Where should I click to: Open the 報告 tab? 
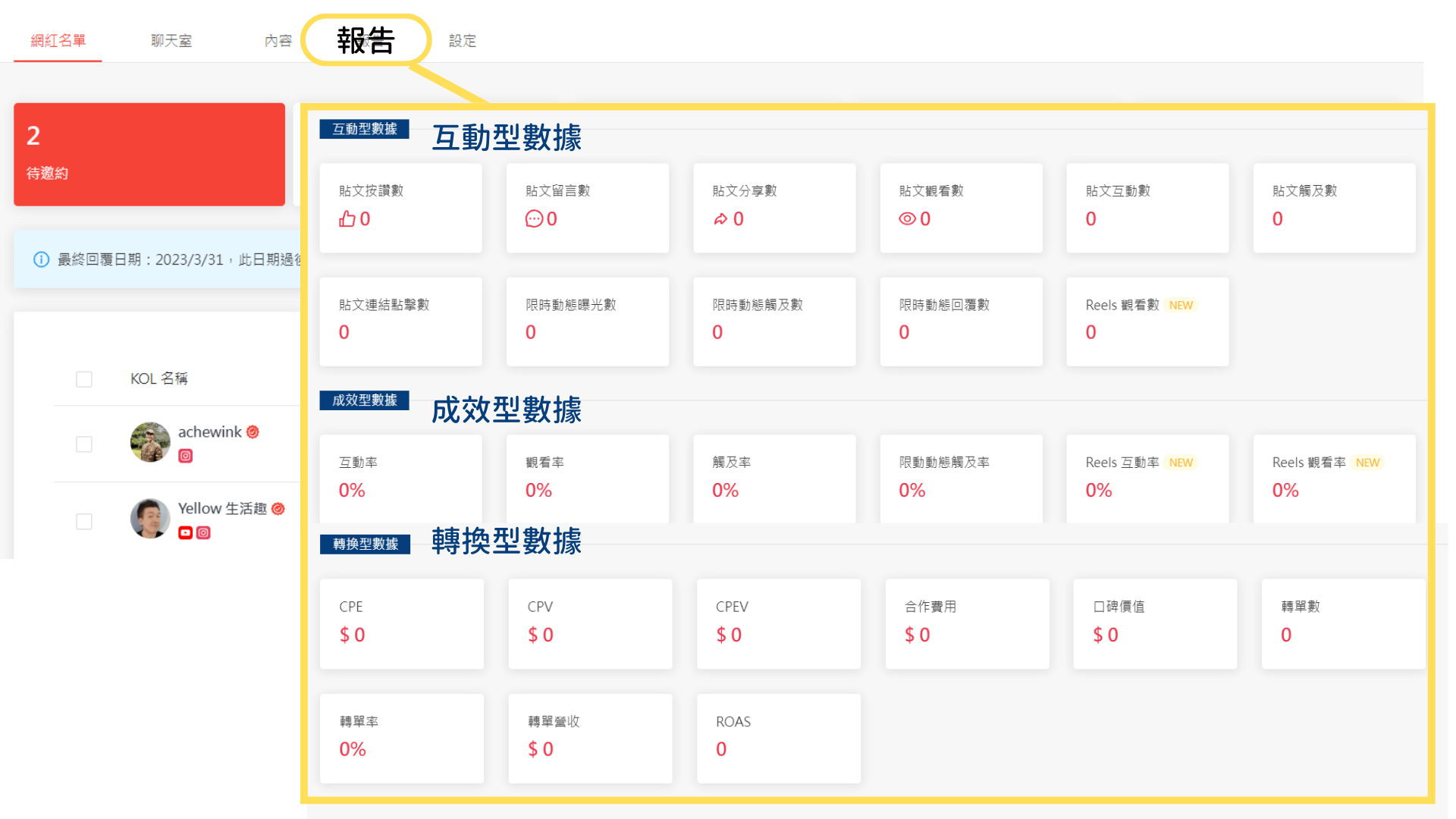tap(366, 40)
